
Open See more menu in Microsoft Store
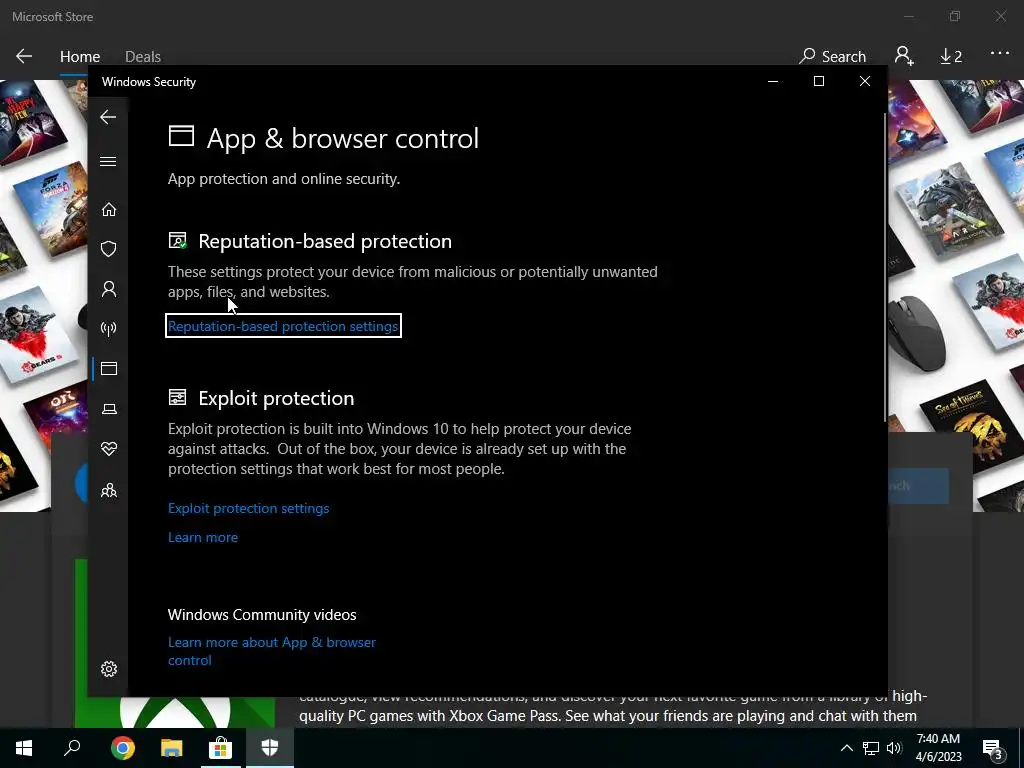pyautogui.click(x=999, y=54)
